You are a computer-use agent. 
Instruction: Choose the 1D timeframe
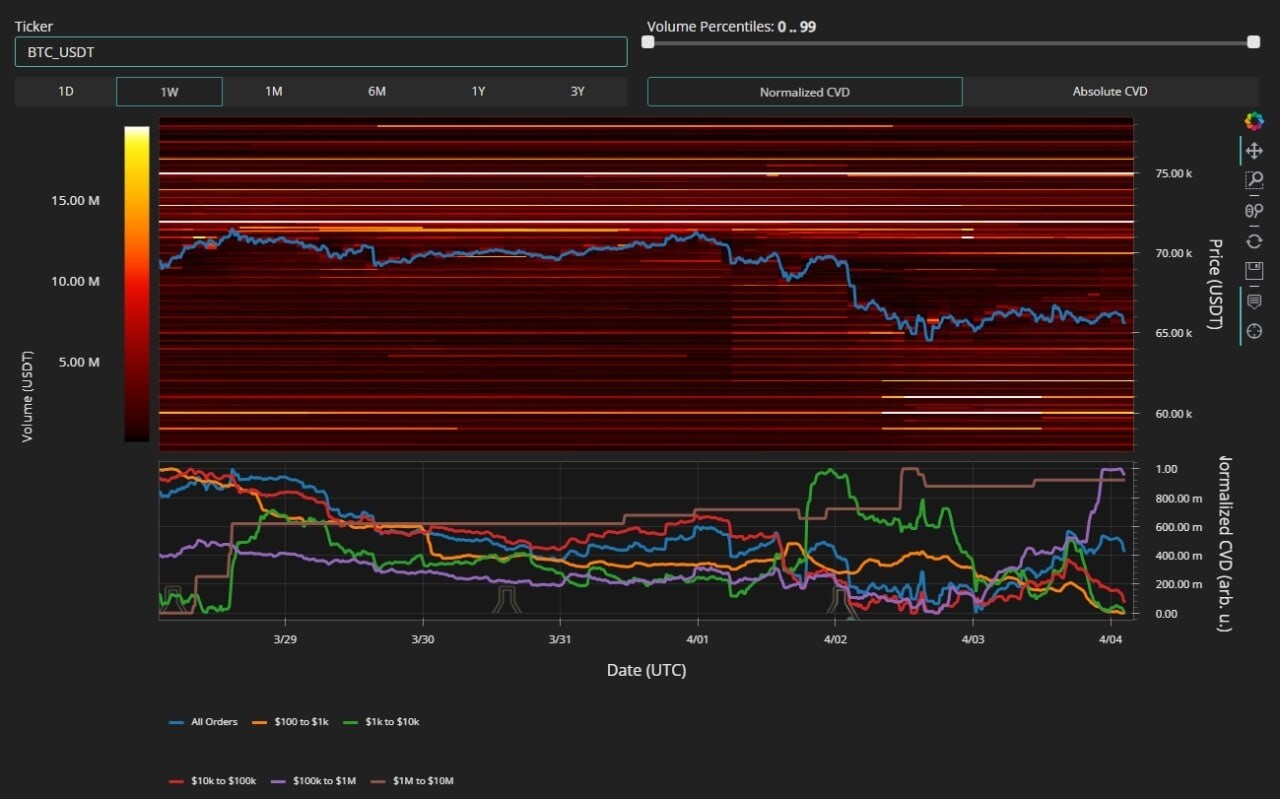coord(66,92)
